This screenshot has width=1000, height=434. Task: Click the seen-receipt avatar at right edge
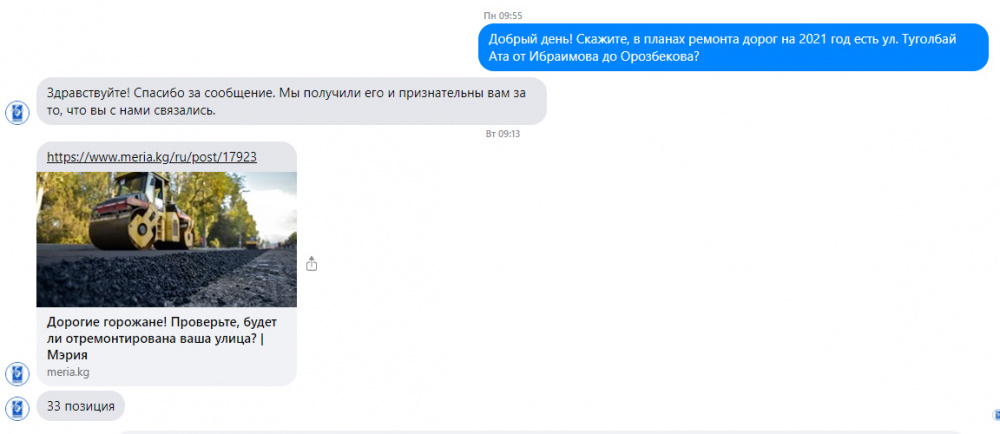[996, 414]
